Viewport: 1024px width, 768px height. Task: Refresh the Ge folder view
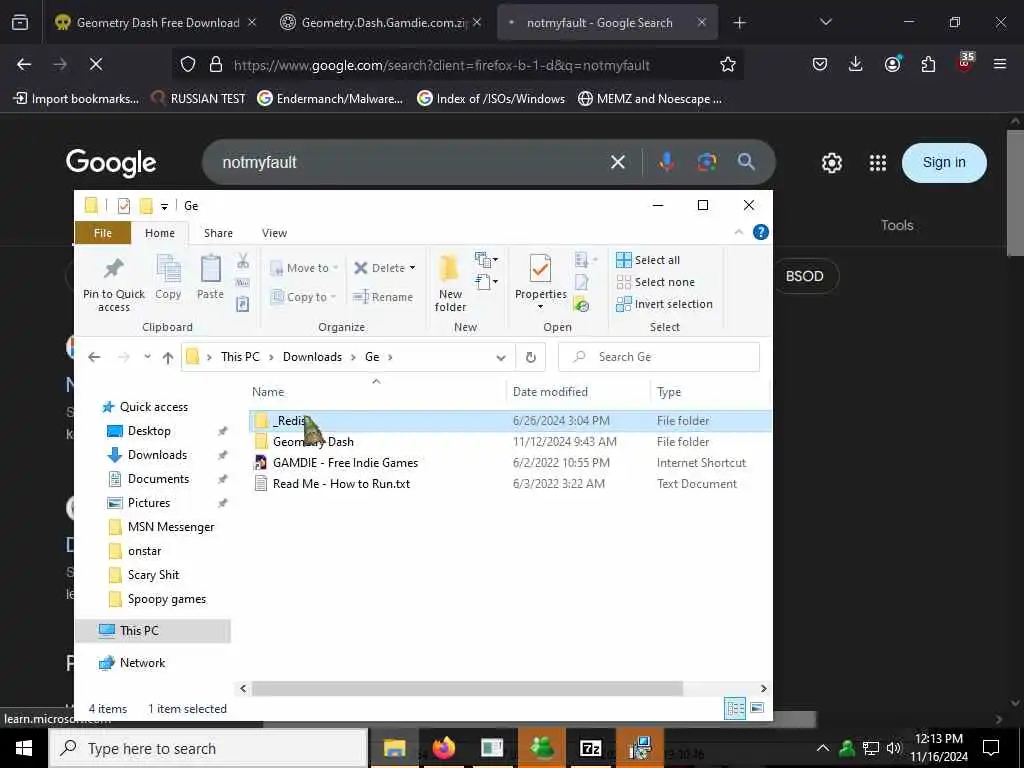pos(531,357)
